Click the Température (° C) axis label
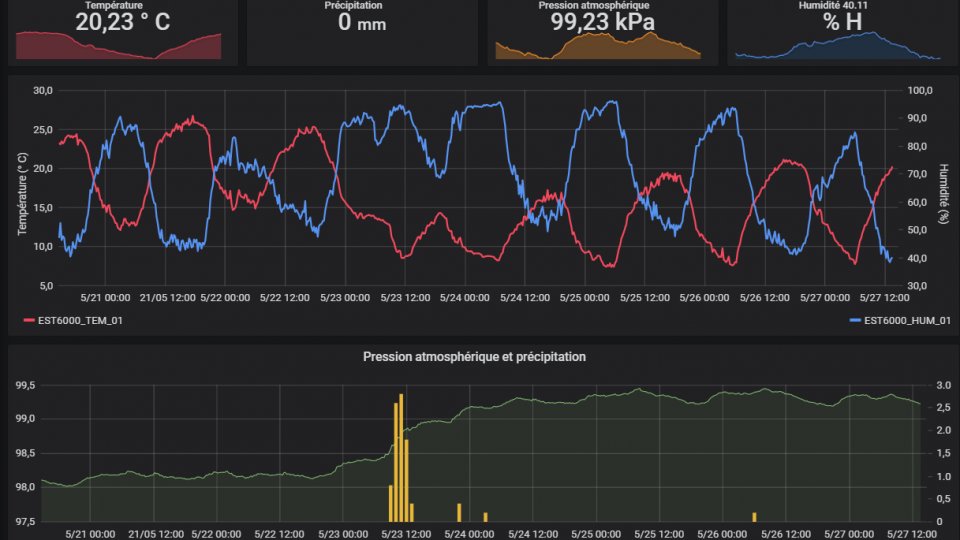Screen dimensions: 960x540 coord(22,194)
